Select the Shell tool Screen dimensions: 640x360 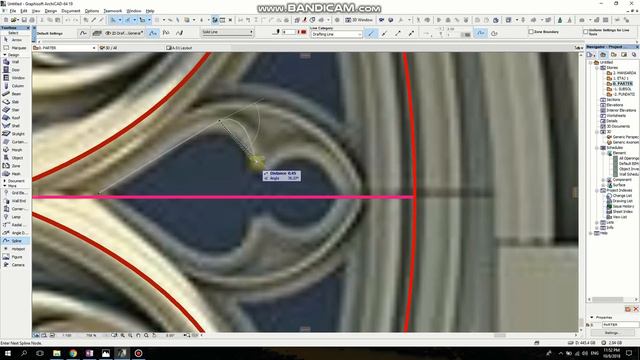point(16,126)
